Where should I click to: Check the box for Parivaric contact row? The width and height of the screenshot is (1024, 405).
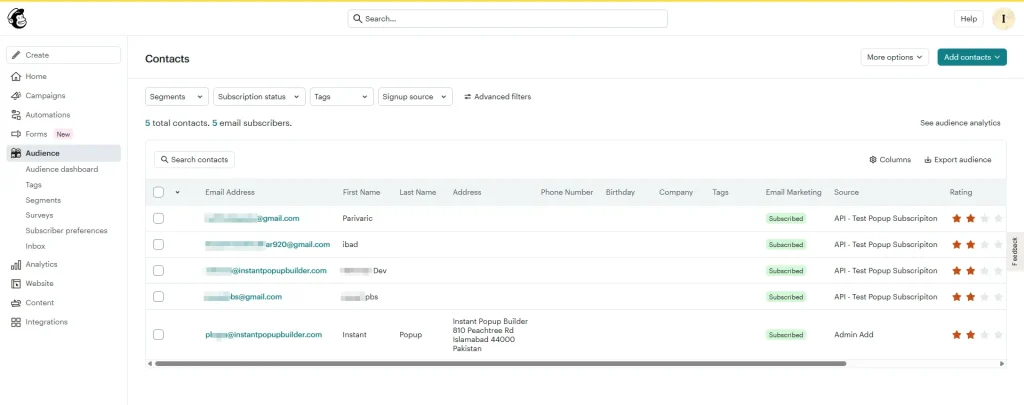[158, 218]
